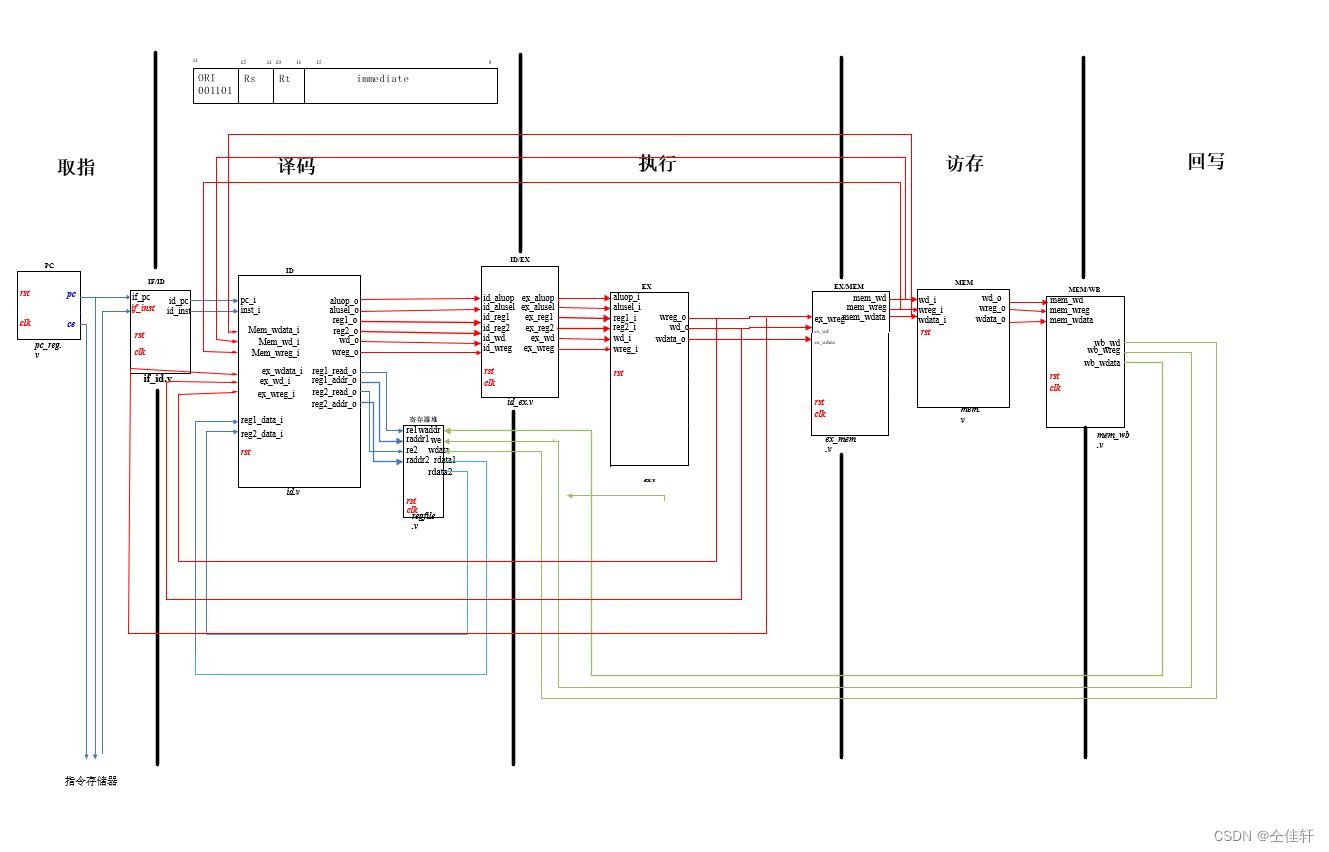
Task: Click the alusel_i input of EX block
Action: (627, 307)
